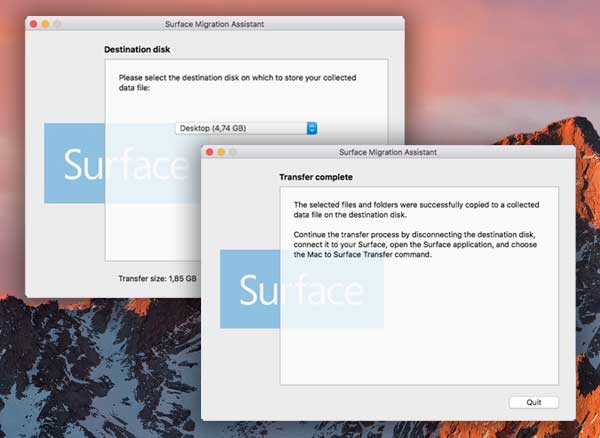Click front window title Surface Migration Assistant
The height and width of the screenshot is (438, 600).
point(388,152)
